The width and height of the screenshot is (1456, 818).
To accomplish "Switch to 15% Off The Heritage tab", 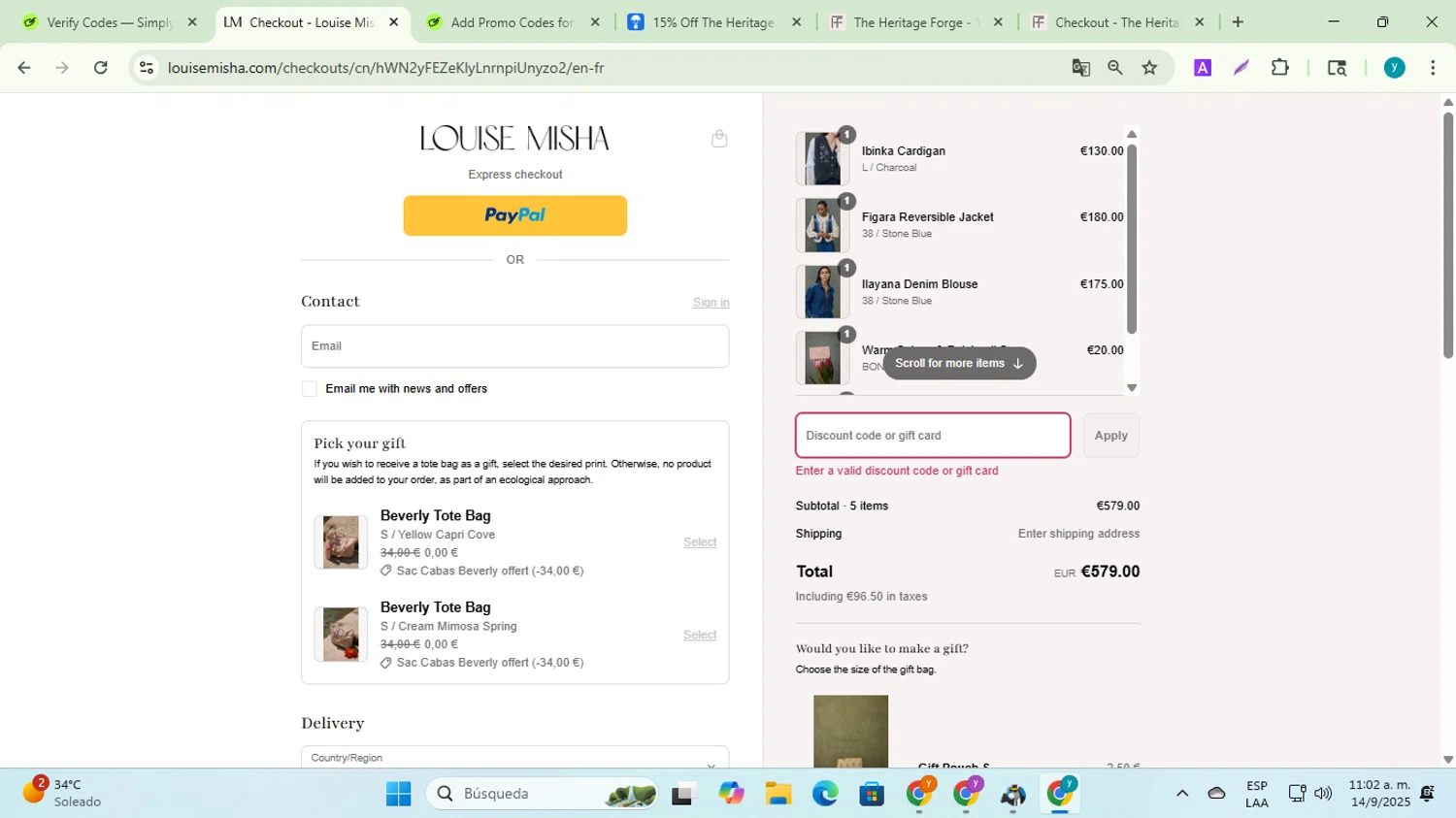I will [714, 22].
